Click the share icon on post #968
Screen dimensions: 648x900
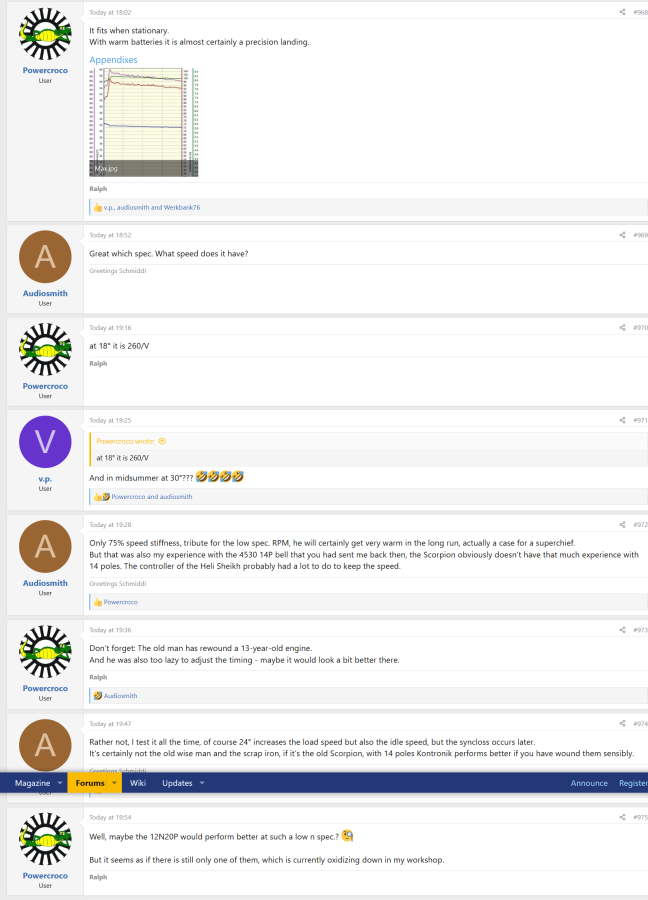623,12
